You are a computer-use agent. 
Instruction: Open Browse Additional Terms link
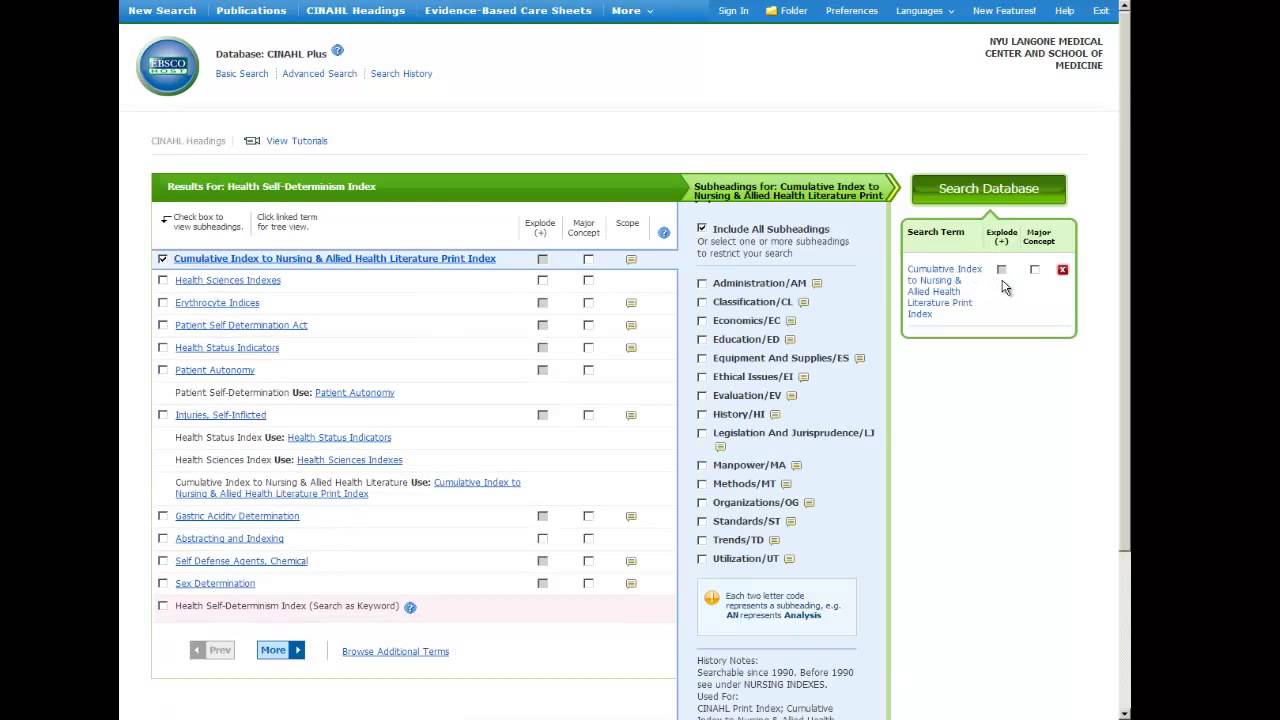[395, 652]
